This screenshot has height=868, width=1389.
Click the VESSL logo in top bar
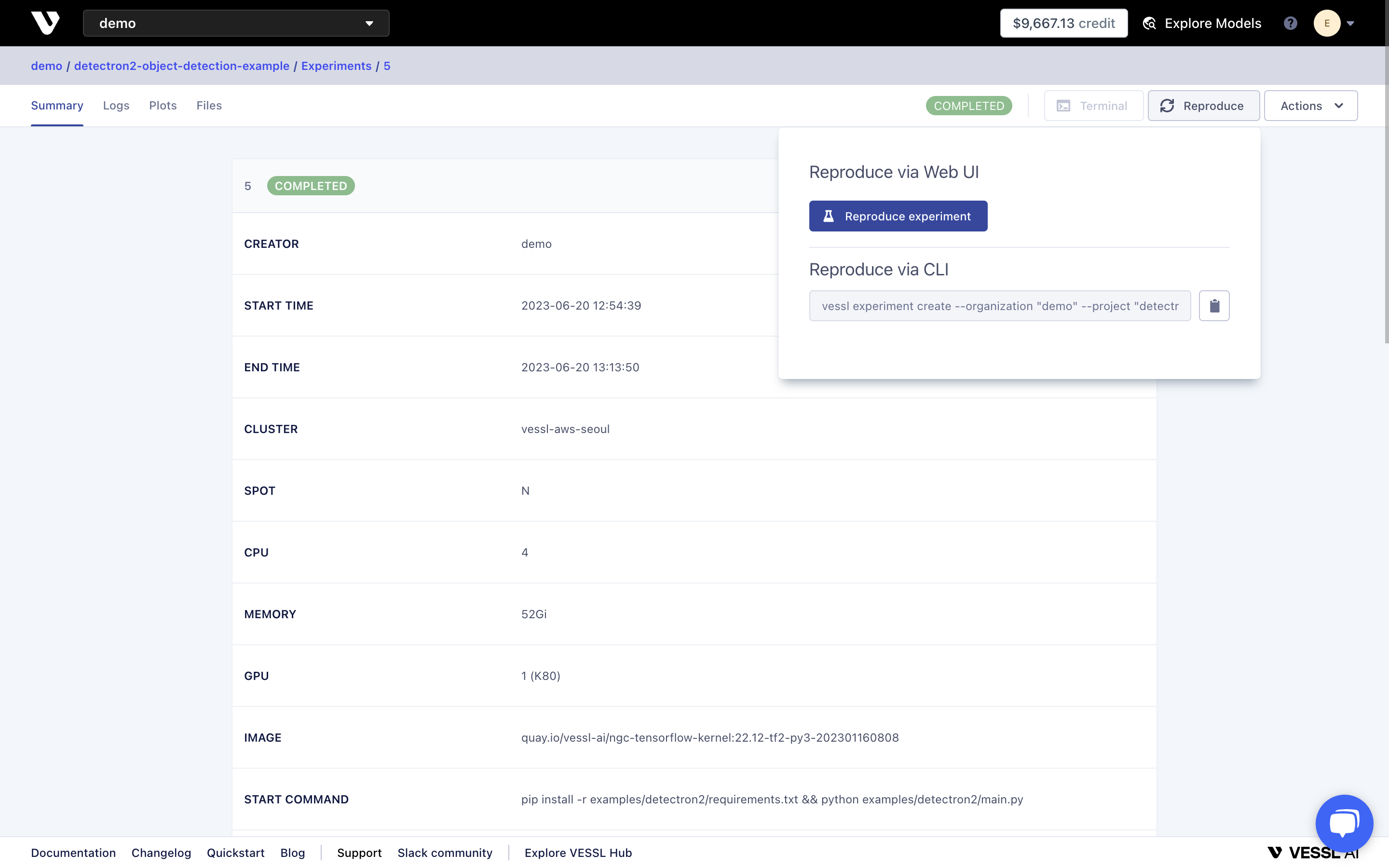(x=45, y=23)
